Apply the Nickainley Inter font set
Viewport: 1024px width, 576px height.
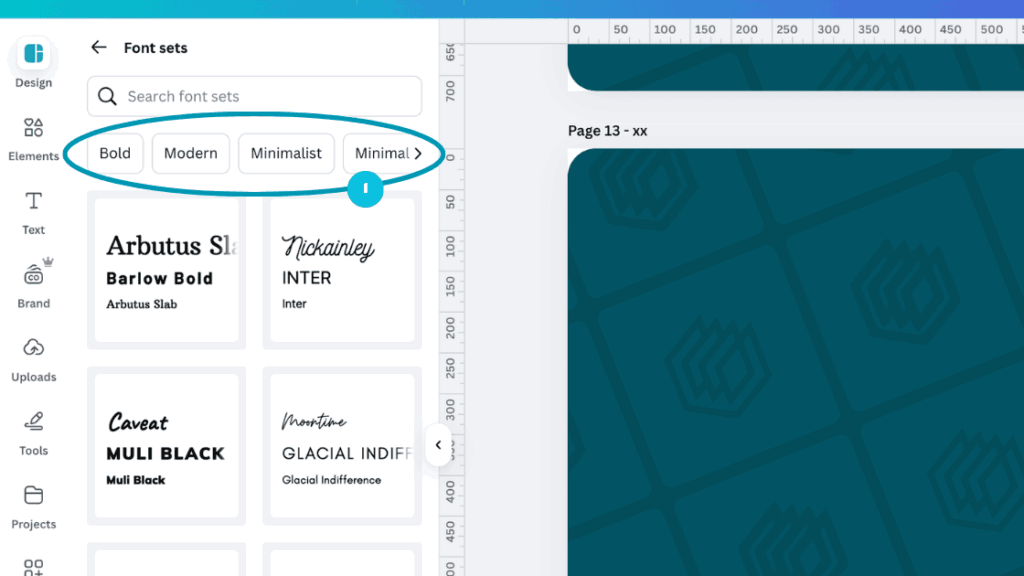click(341, 272)
